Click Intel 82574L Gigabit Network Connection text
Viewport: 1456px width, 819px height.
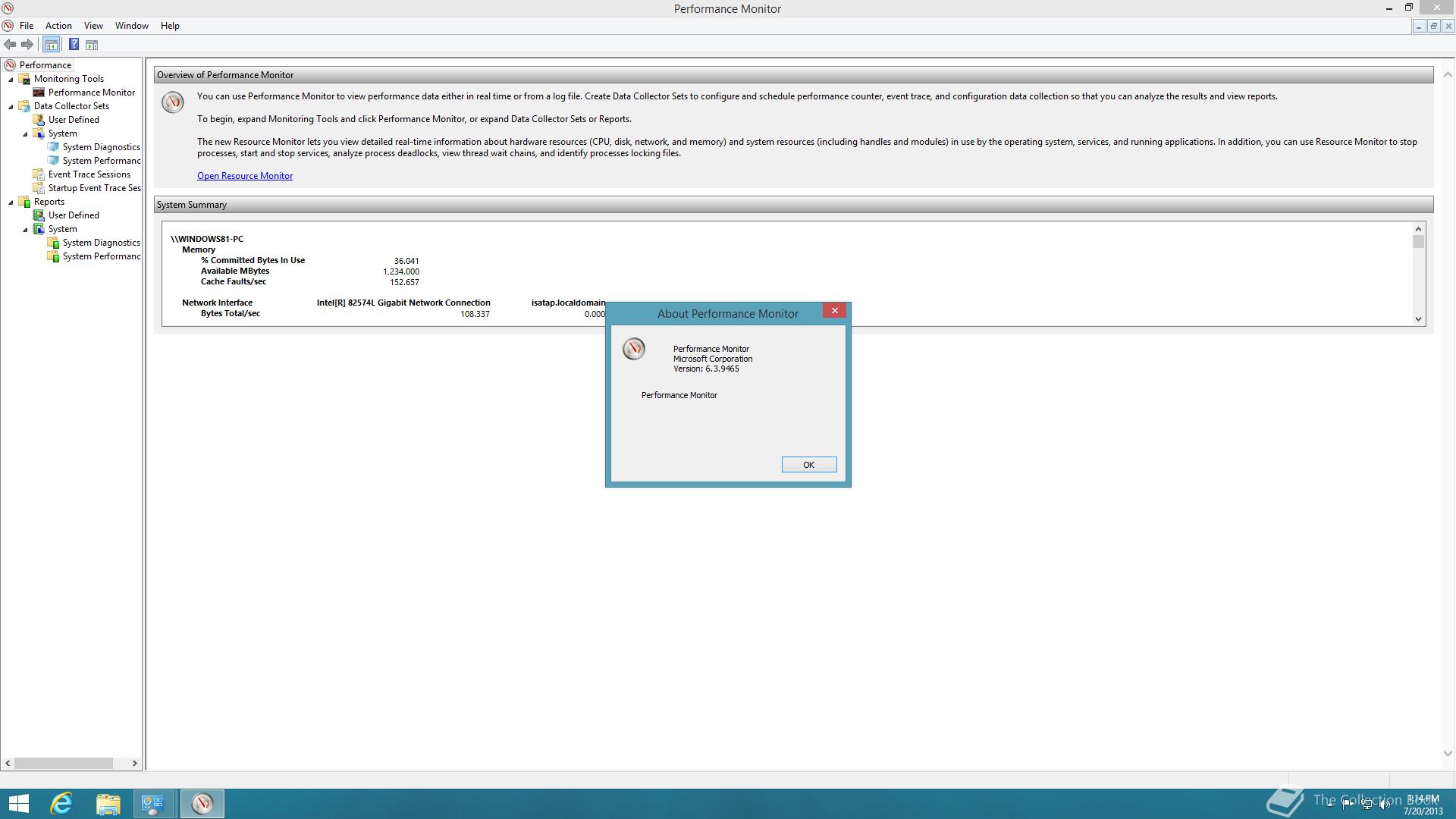[x=403, y=303]
